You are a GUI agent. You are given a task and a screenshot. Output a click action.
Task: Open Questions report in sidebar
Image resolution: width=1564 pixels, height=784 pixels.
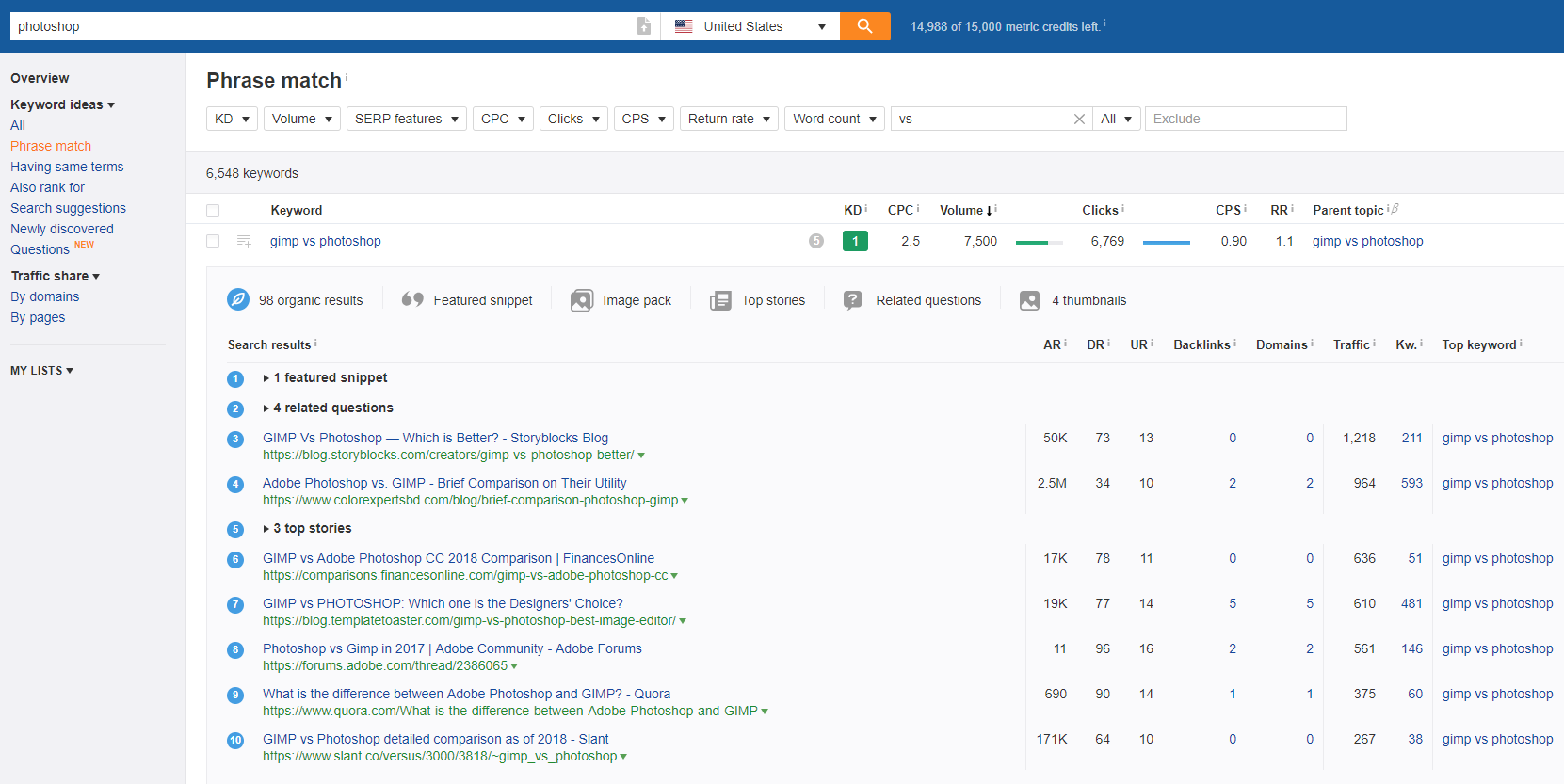click(x=40, y=249)
